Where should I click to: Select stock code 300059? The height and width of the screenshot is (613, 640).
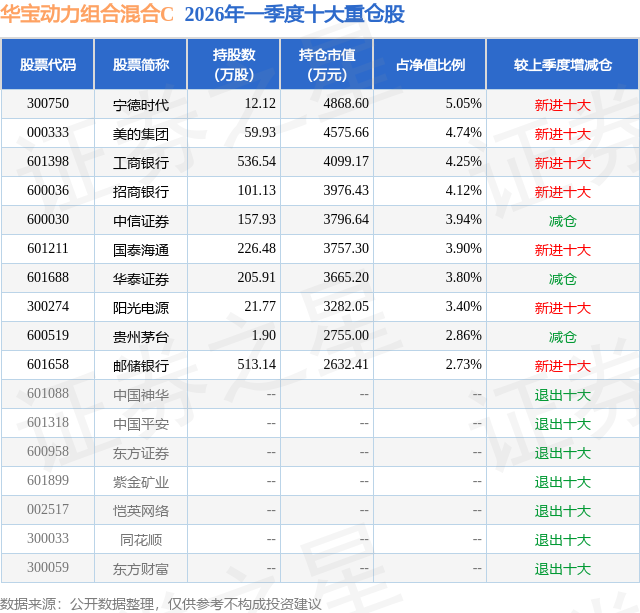point(48,567)
